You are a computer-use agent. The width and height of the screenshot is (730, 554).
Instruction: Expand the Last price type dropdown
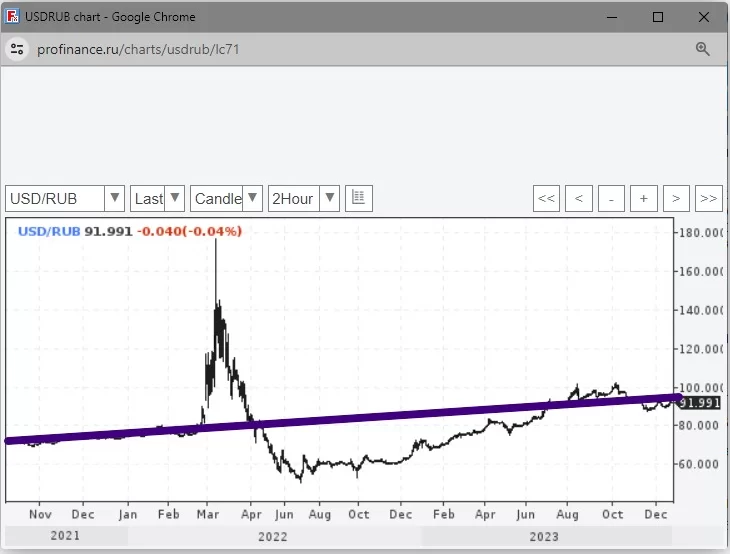coord(157,198)
